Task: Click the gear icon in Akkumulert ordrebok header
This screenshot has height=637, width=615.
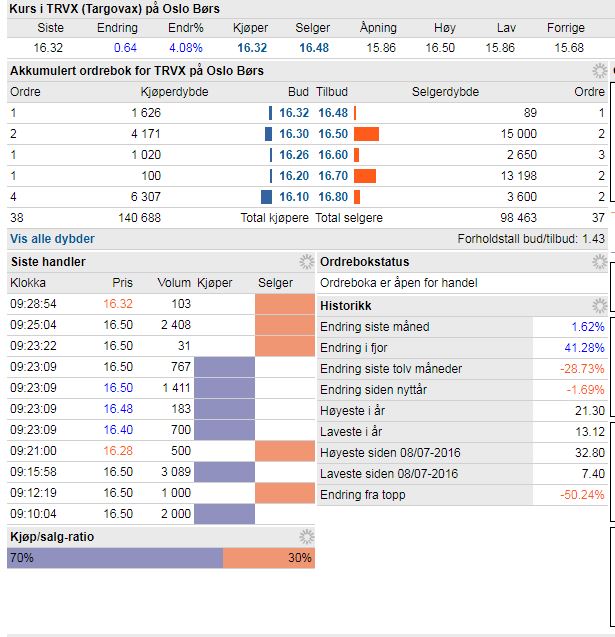Action: pos(600,71)
